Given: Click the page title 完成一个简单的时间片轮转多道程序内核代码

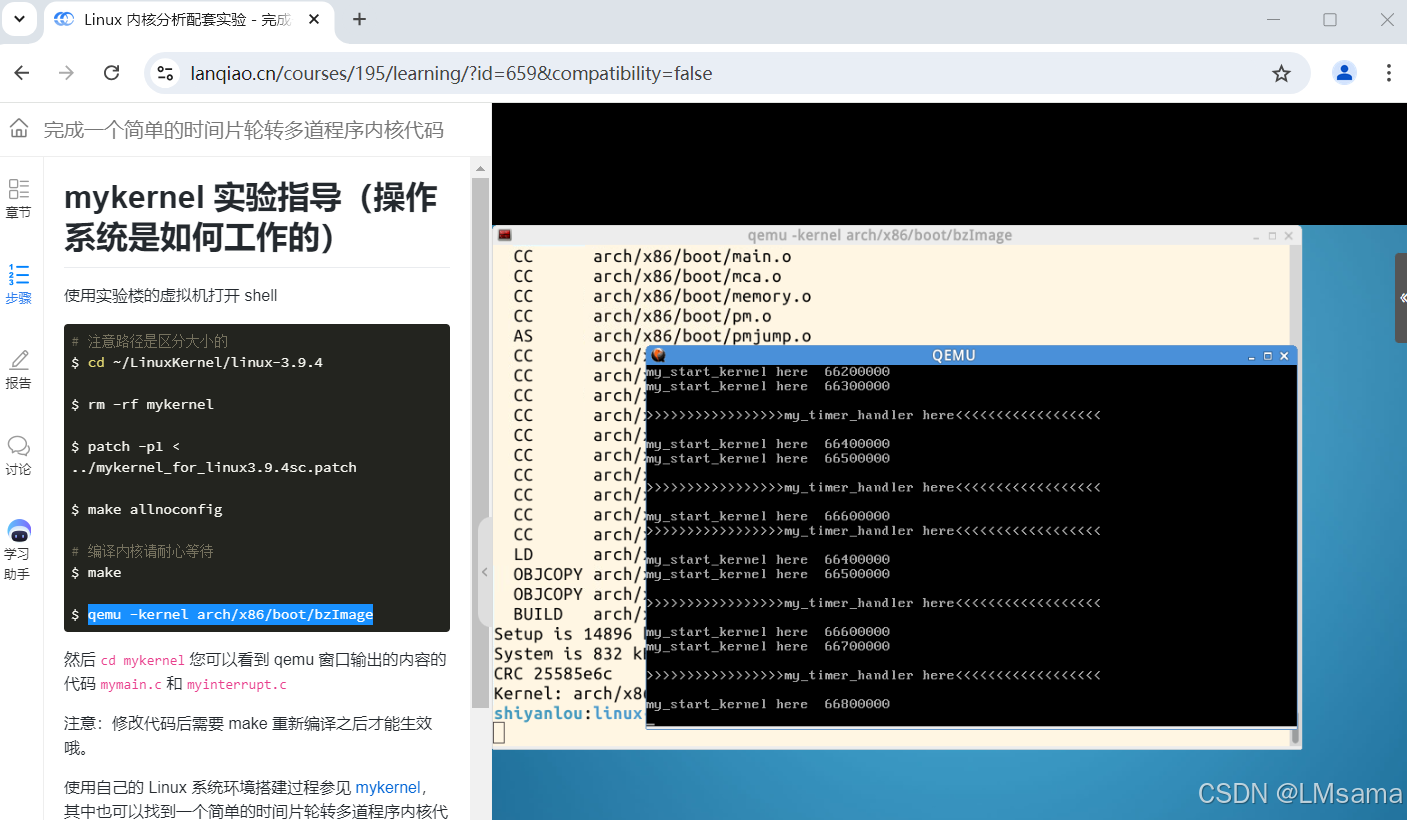Looking at the screenshot, I should pos(243,130).
